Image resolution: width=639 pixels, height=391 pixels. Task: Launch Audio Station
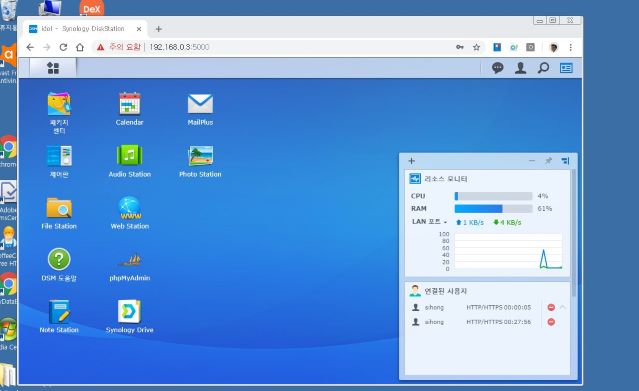[130, 161]
